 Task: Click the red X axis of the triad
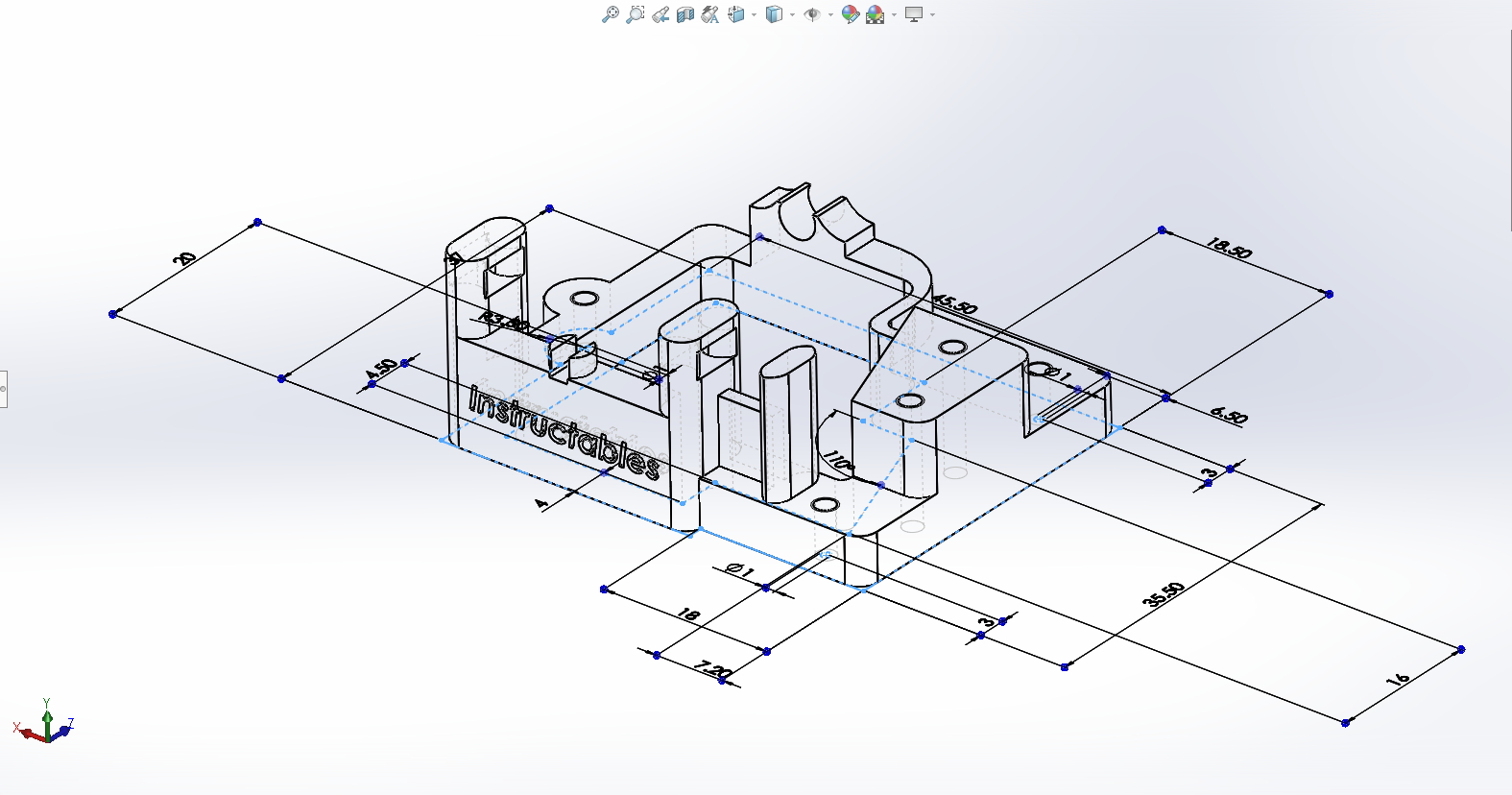(x=29, y=733)
